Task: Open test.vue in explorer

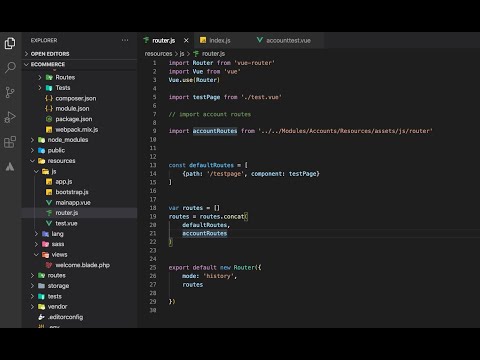Action: pyautogui.click(x=66, y=223)
